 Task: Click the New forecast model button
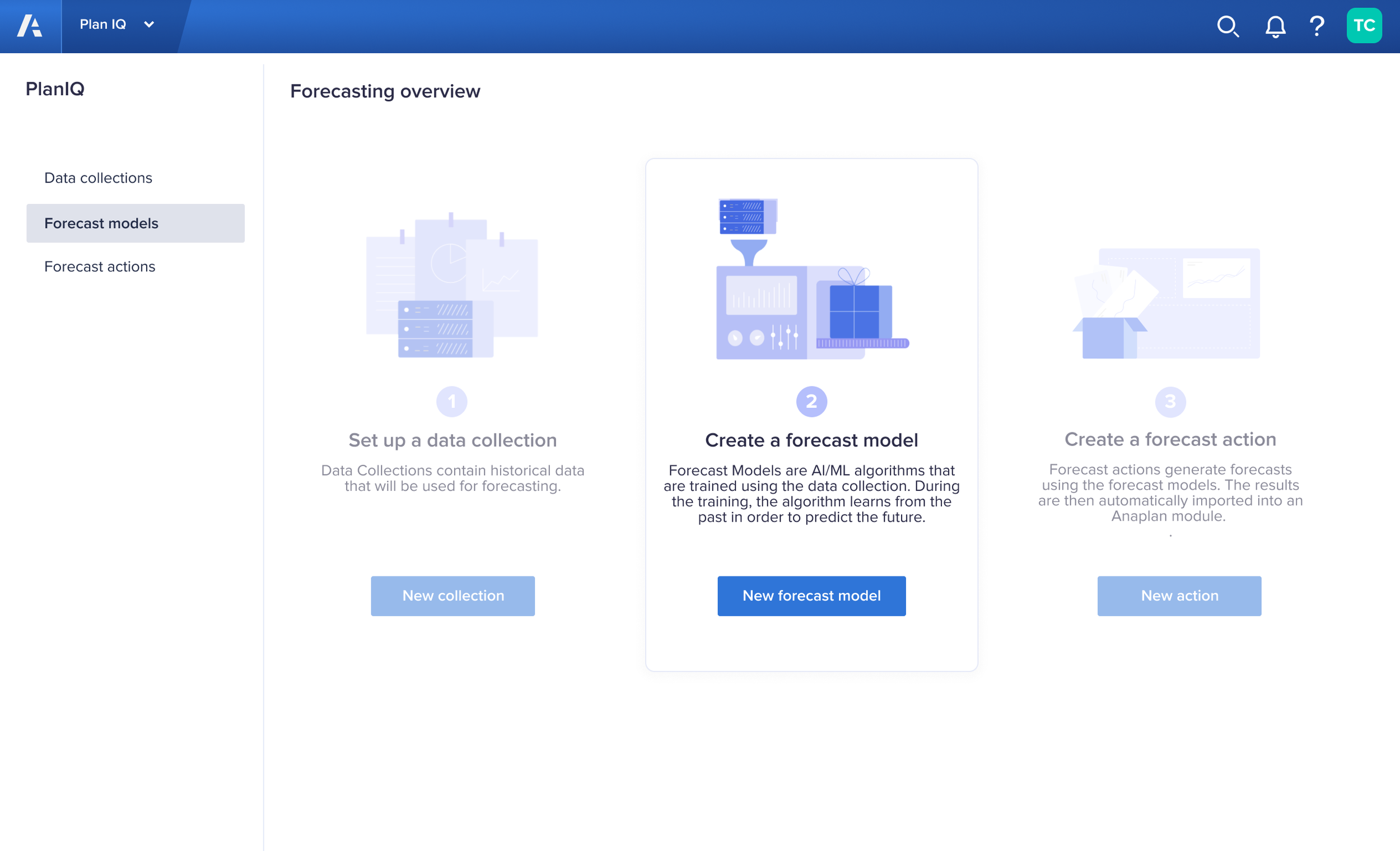pyautogui.click(x=811, y=596)
